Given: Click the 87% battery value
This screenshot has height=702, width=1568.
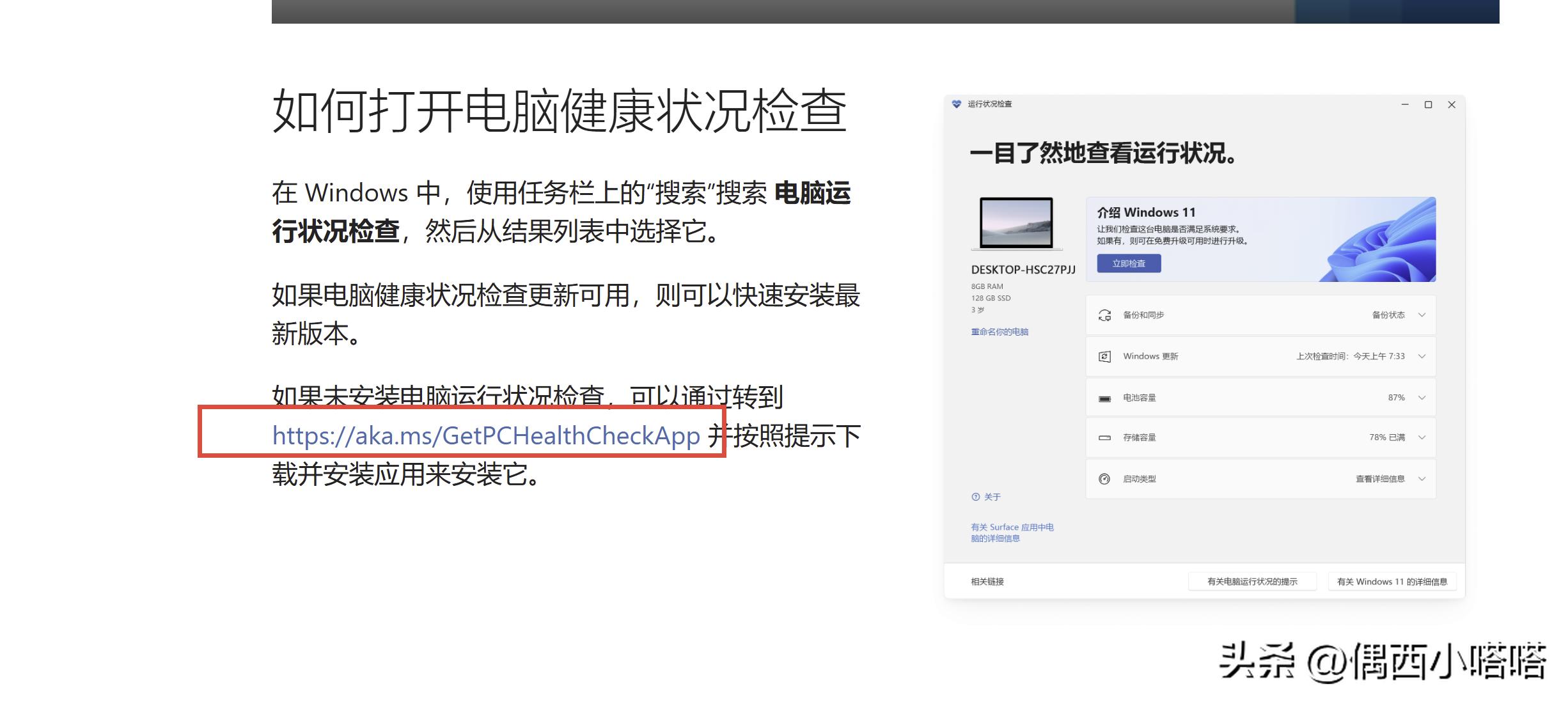Looking at the screenshot, I should 1397,398.
